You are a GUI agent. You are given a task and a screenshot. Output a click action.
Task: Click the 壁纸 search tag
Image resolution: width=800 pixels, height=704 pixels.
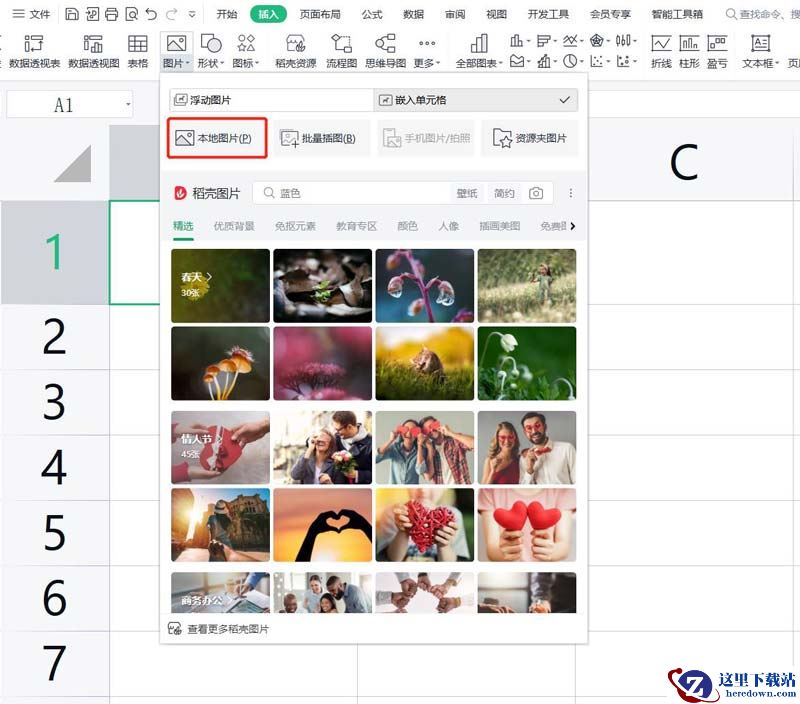pyautogui.click(x=467, y=193)
